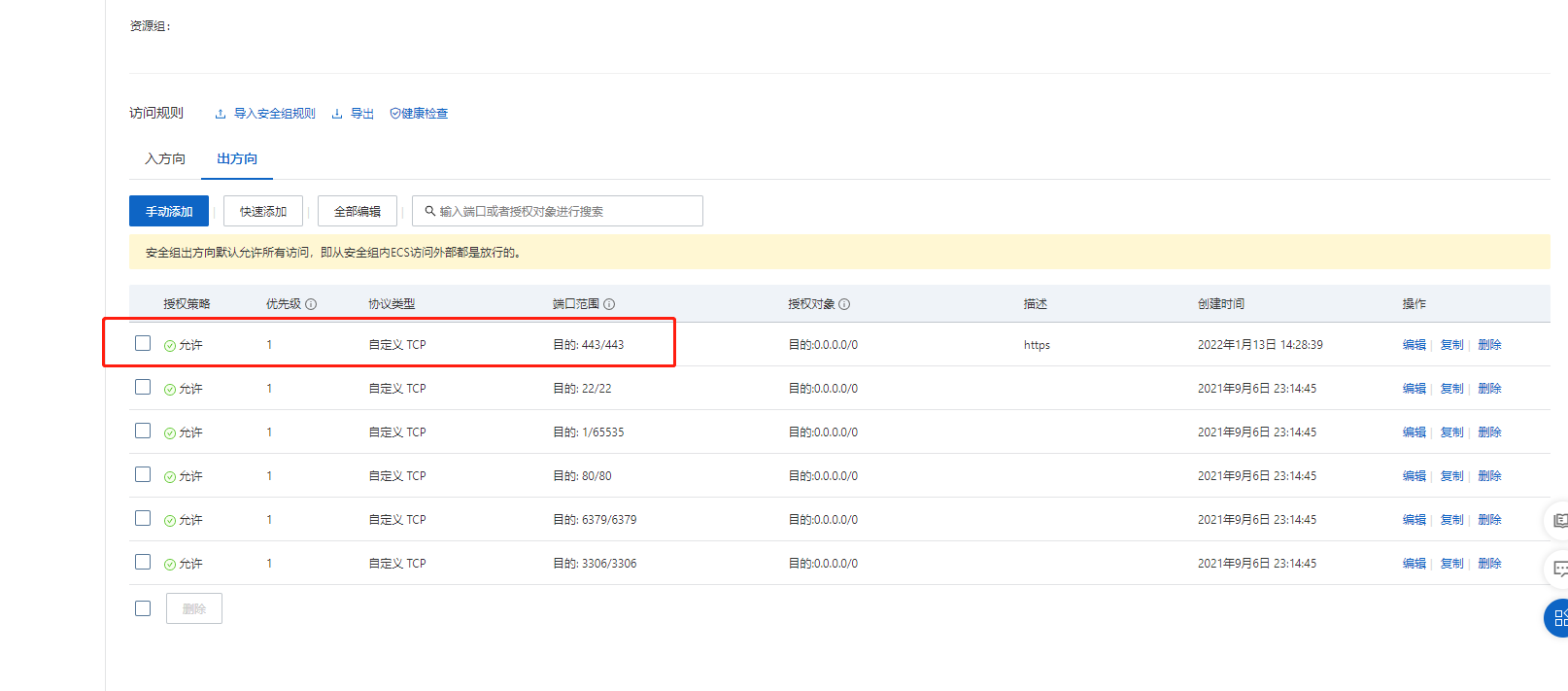Click the allow status icon of the 6379/6379 rule
This screenshot has height=691, width=1568.
point(170,521)
